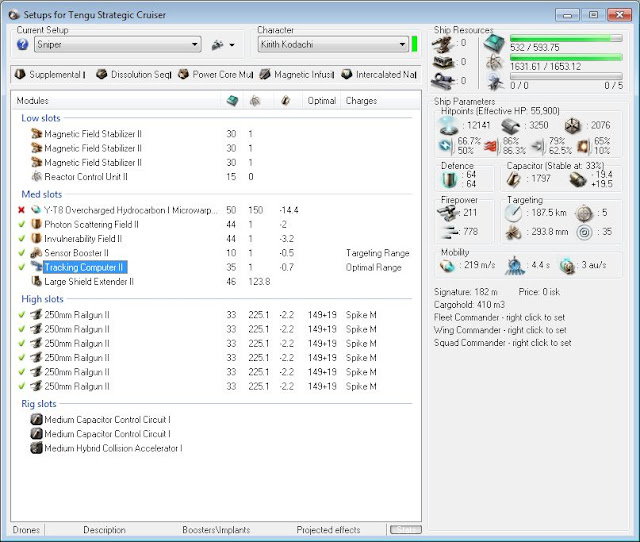Activate the Y-T8 Microwarpdrive red X toggle

coord(22,210)
